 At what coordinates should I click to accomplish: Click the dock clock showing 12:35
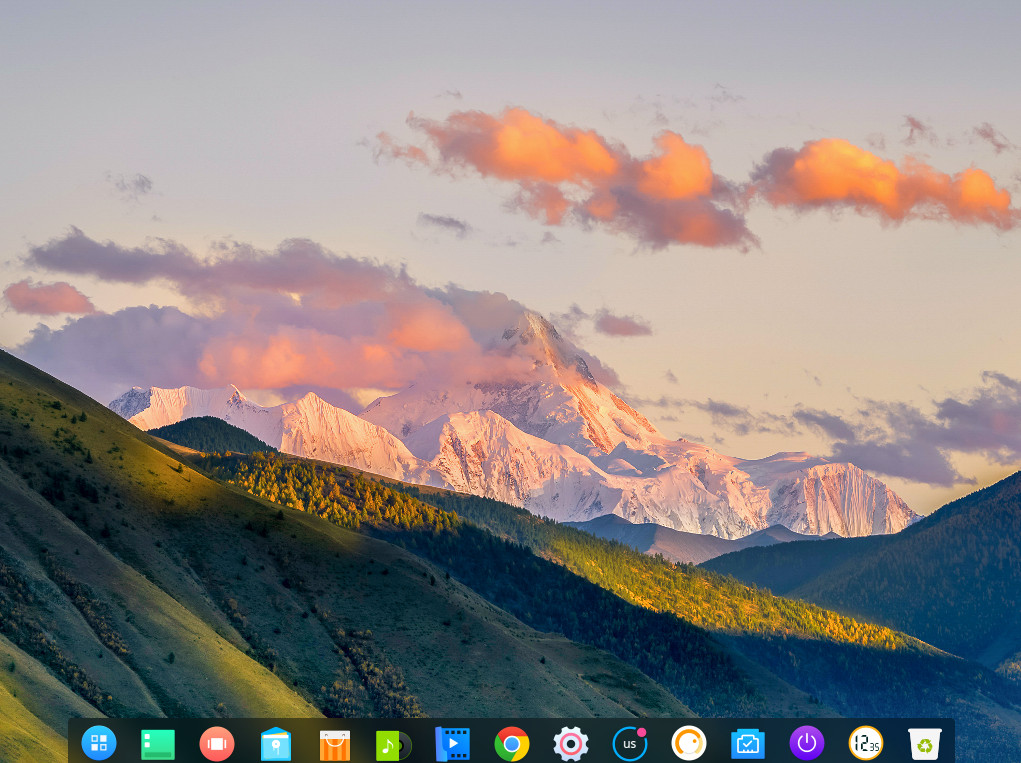pyautogui.click(x=866, y=743)
